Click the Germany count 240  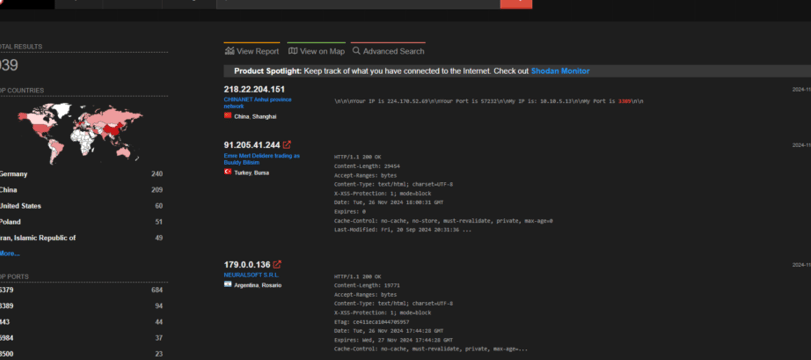(x=157, y=174)
